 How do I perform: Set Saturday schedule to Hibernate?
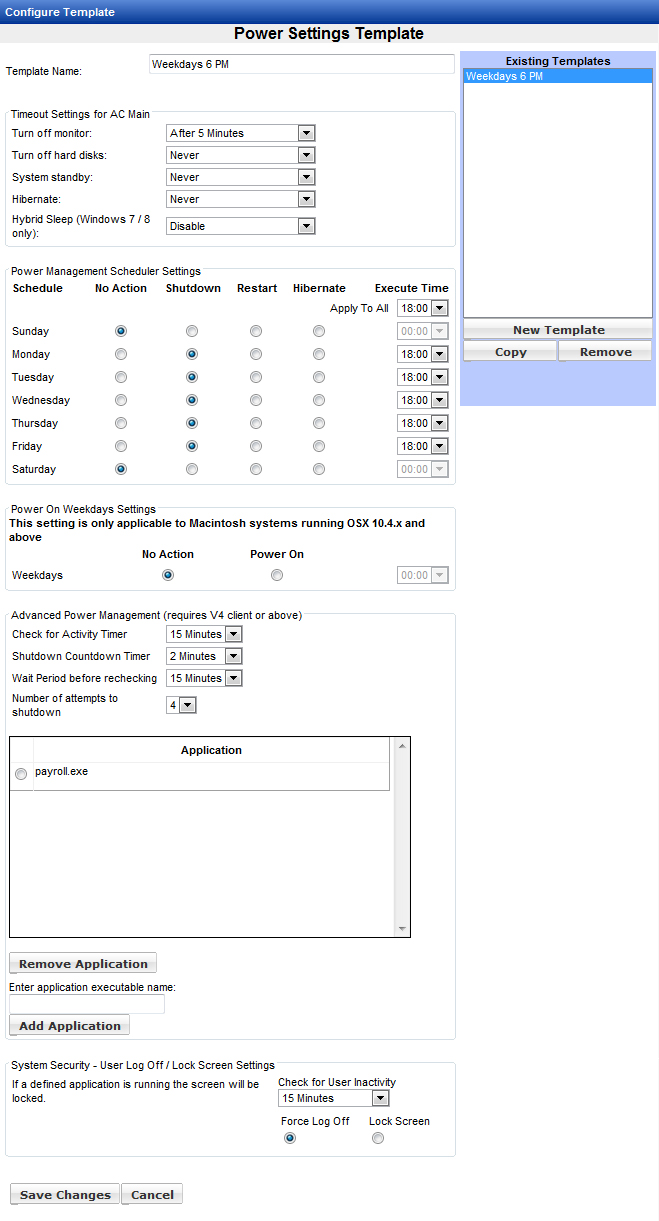tap(319, 469)
